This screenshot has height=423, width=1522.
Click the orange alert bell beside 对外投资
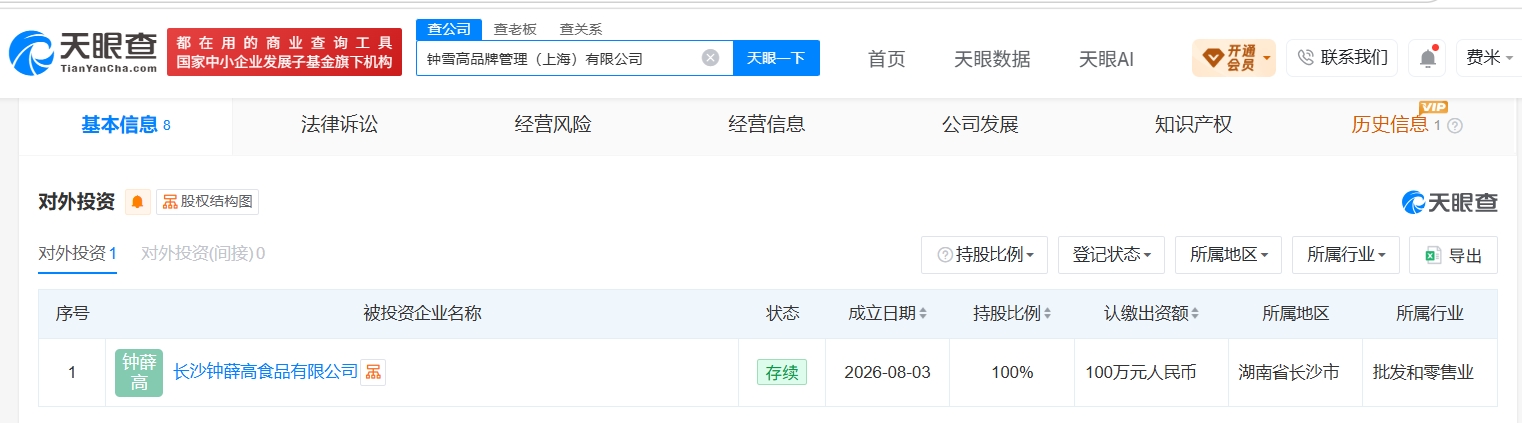pyautogui.click(x=137, y=202)
